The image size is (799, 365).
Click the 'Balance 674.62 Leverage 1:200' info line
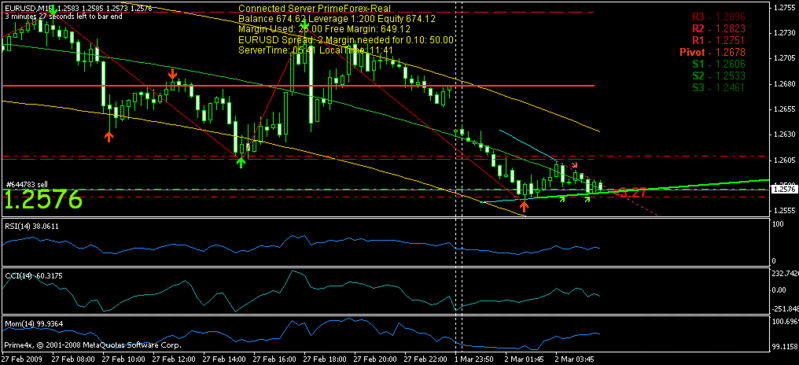pyautogui.click(x=336, y=19)
